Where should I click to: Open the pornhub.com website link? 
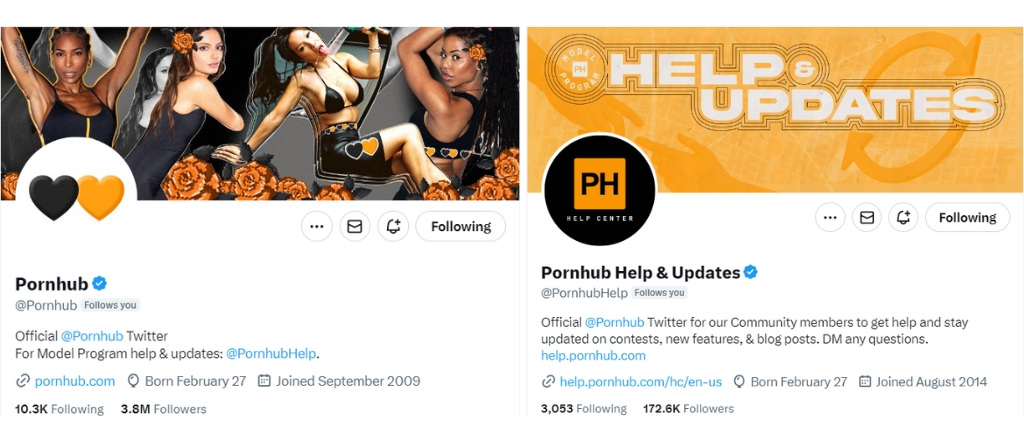75,381
